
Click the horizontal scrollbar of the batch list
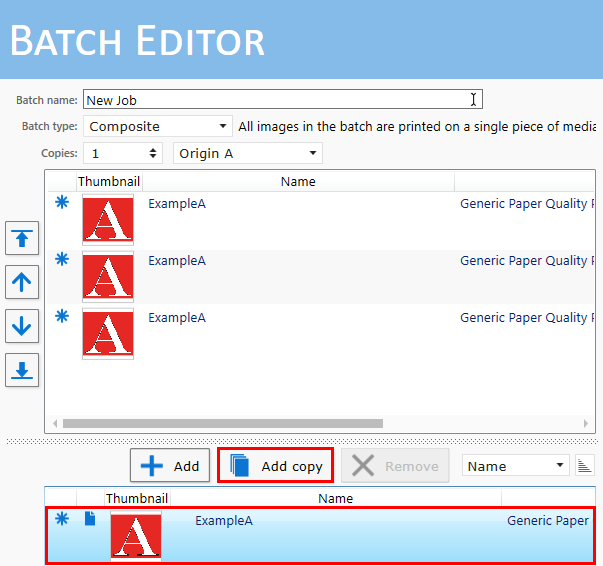coord(222,423)
